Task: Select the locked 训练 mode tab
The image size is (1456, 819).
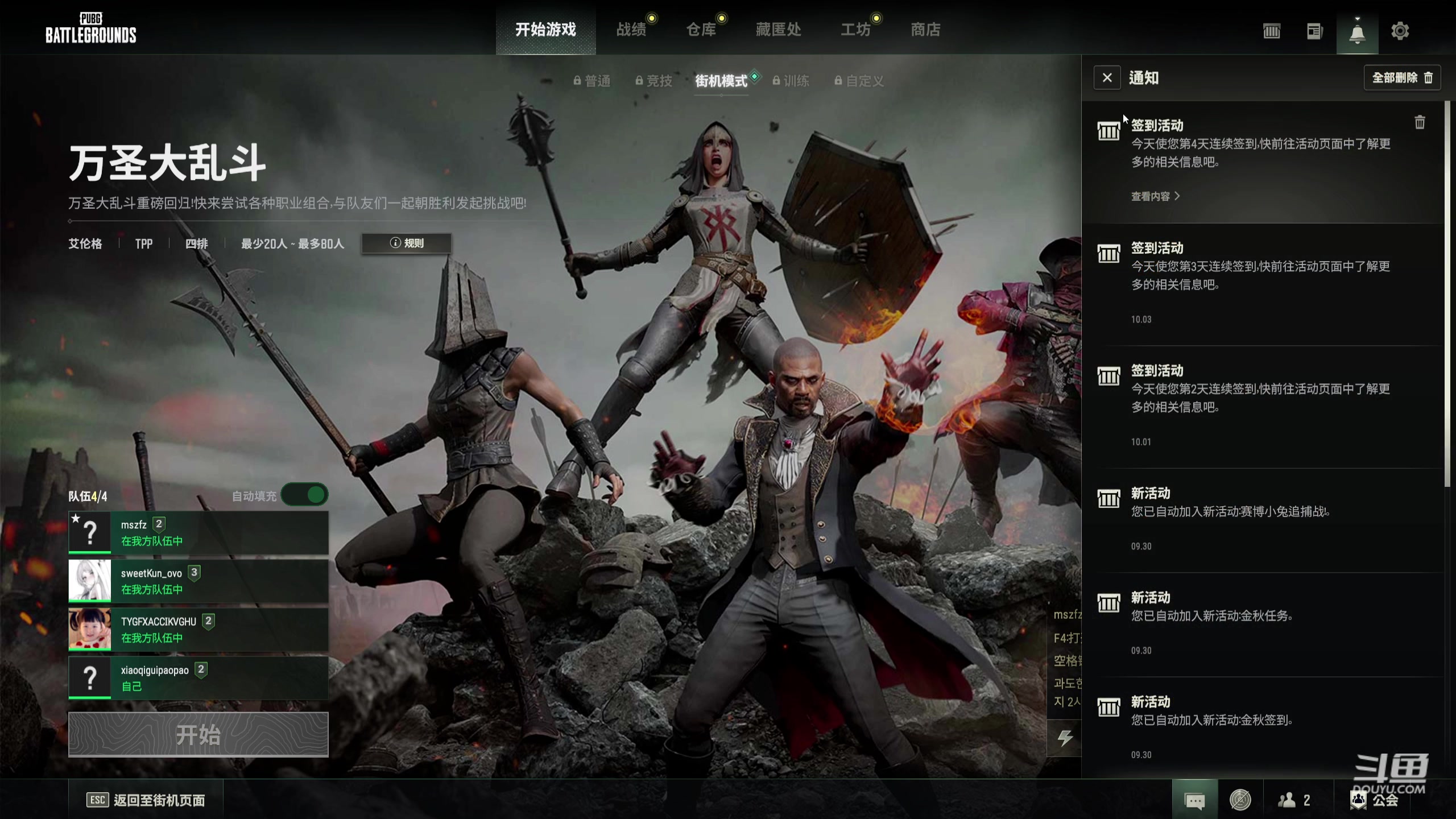Action: point(791,81)
